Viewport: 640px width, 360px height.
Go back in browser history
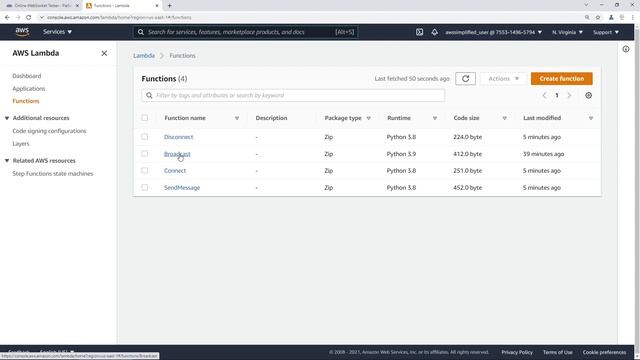click(x=7, y=18)
